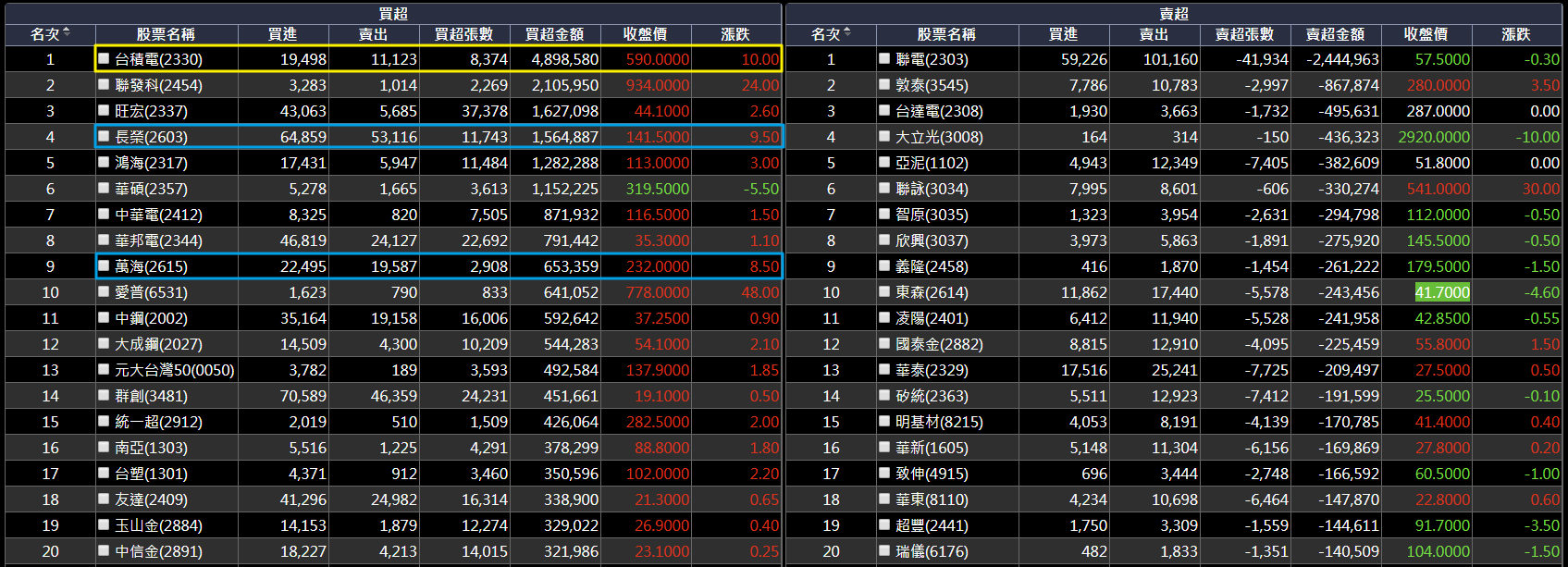This screenshot has height=567, width=1568.
Task: Open stock 統一超(2912)
Action: pyautogui.click(x=158, y=422)
